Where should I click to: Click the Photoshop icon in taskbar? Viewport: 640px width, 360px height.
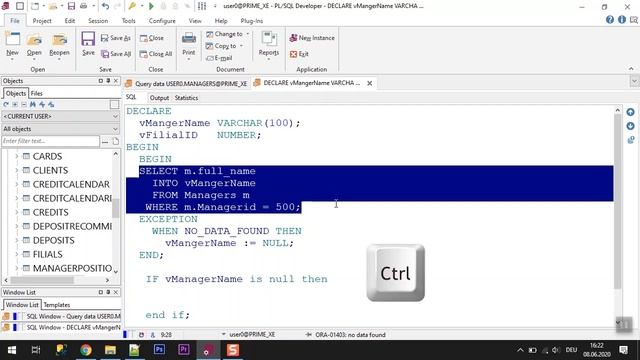click(x=159, y=350)
